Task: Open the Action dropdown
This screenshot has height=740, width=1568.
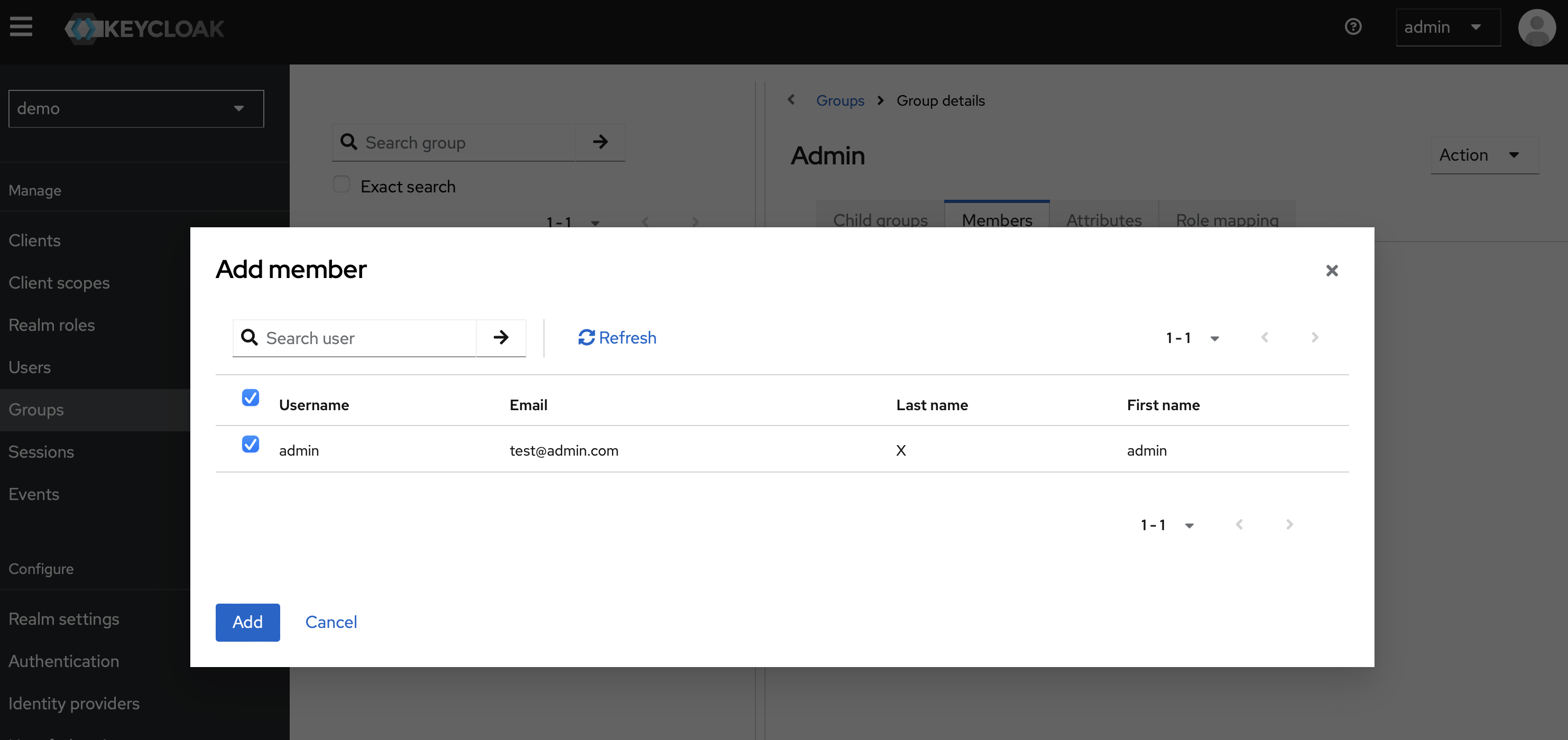Action: 1485,156
